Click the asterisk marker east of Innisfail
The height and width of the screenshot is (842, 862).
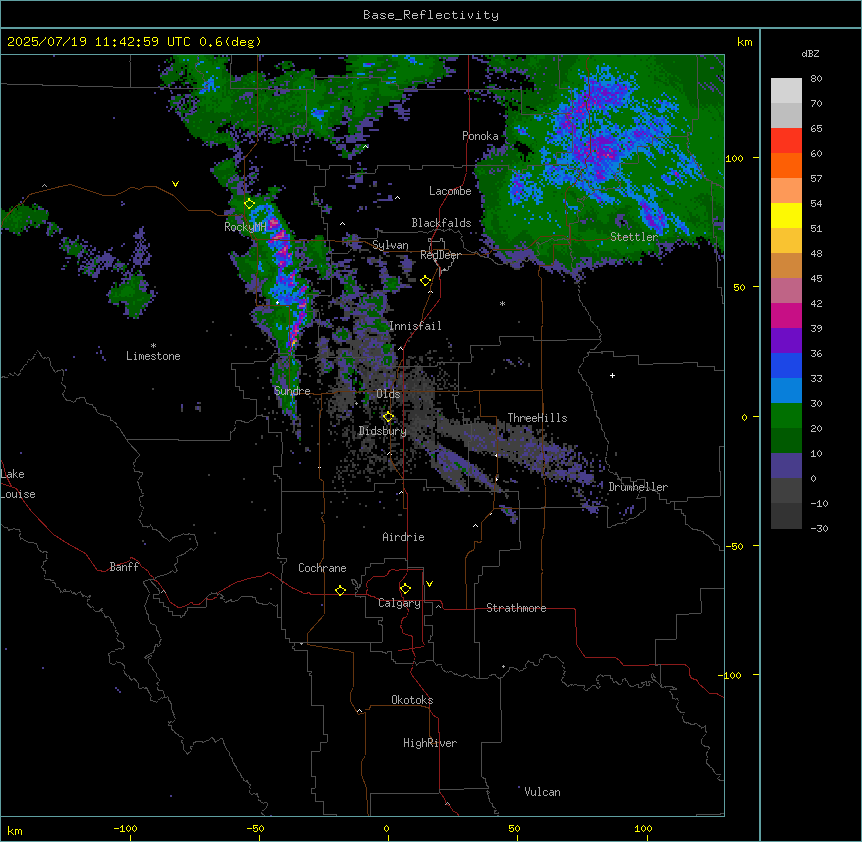[502, 303]
